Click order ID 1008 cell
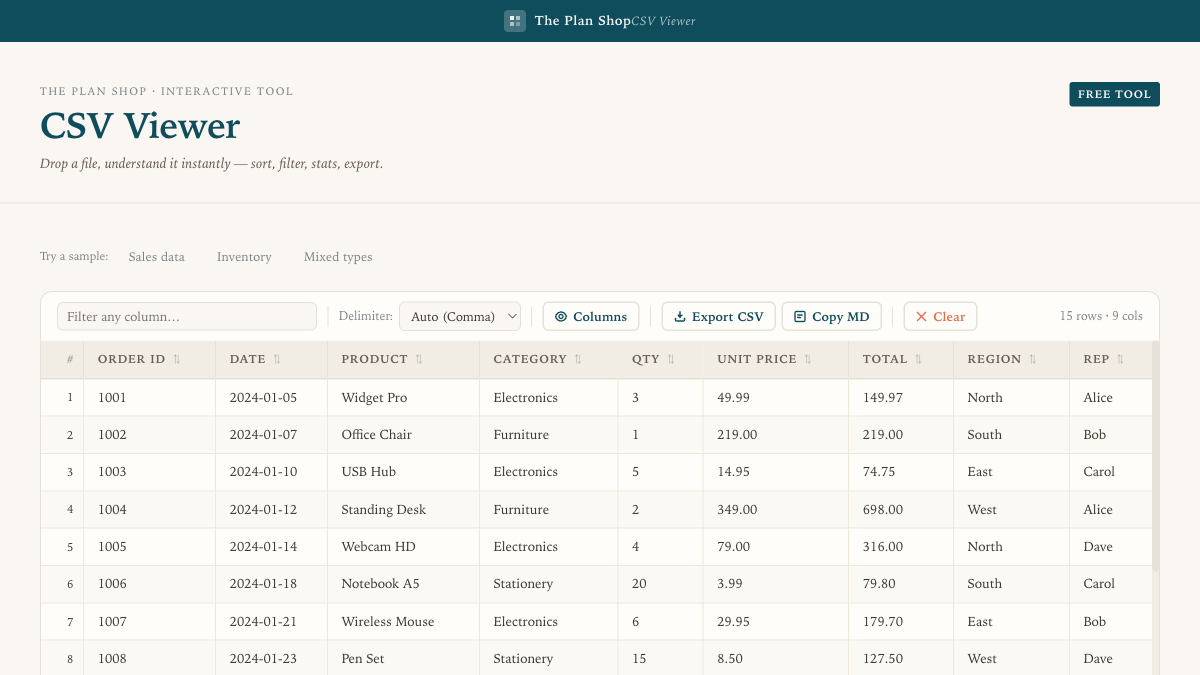The image size is (1200, 675). (x=150, y=659)
